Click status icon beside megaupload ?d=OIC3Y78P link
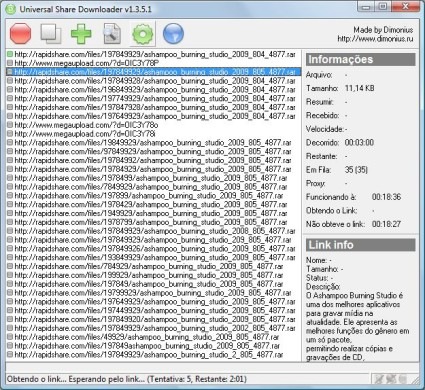 10,63
